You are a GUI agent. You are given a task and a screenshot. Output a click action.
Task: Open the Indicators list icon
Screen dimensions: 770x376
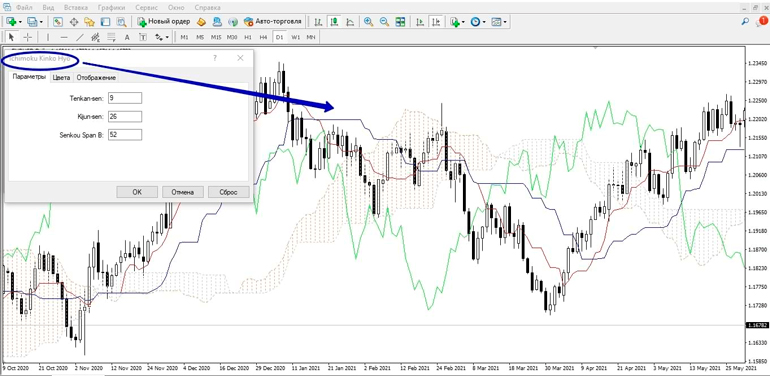coord(455,22)
